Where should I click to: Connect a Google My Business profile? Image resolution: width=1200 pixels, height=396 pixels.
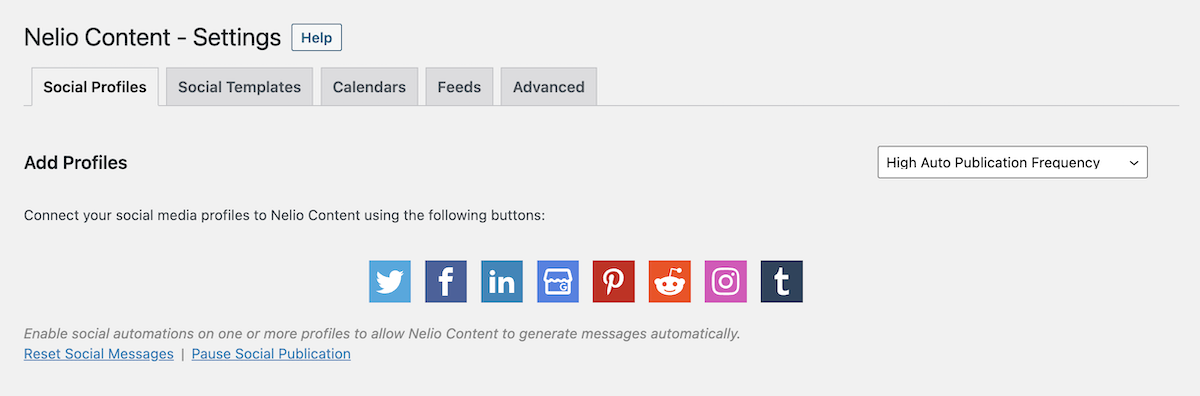click(558, 281)
